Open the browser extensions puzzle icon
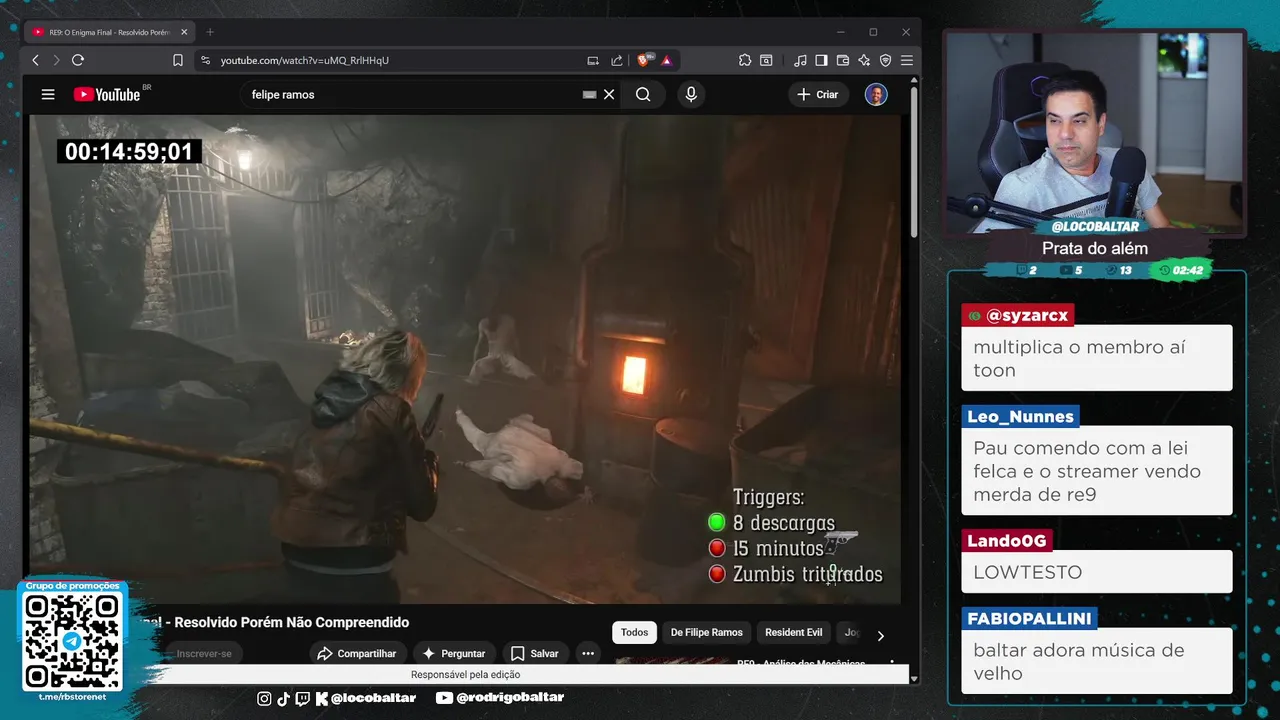 [745, 60]
